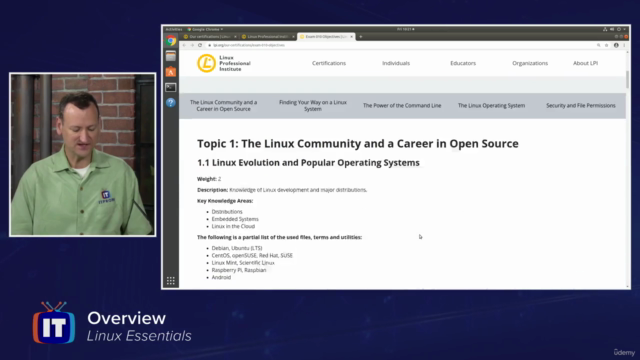
Task: Switch to the Our certifications tab
Action: (x=209, y=37)
